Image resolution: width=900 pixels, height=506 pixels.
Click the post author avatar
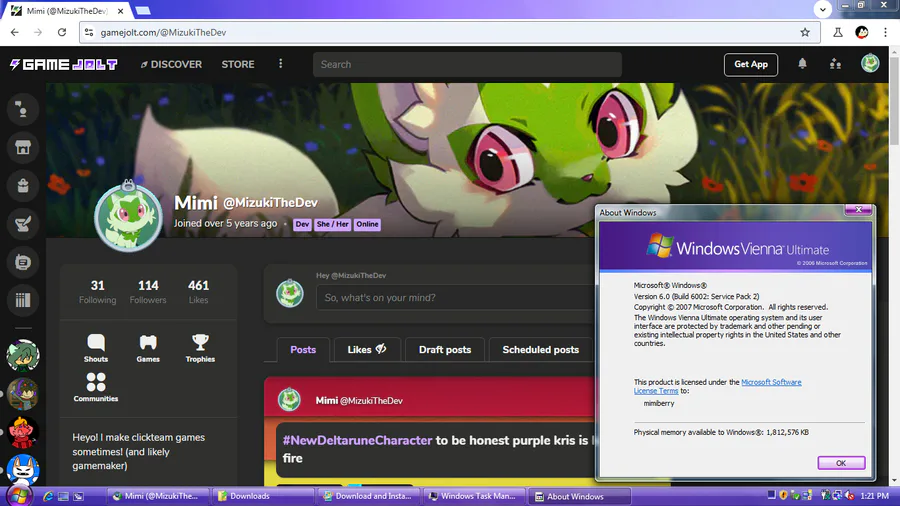[x=289, y=400]
